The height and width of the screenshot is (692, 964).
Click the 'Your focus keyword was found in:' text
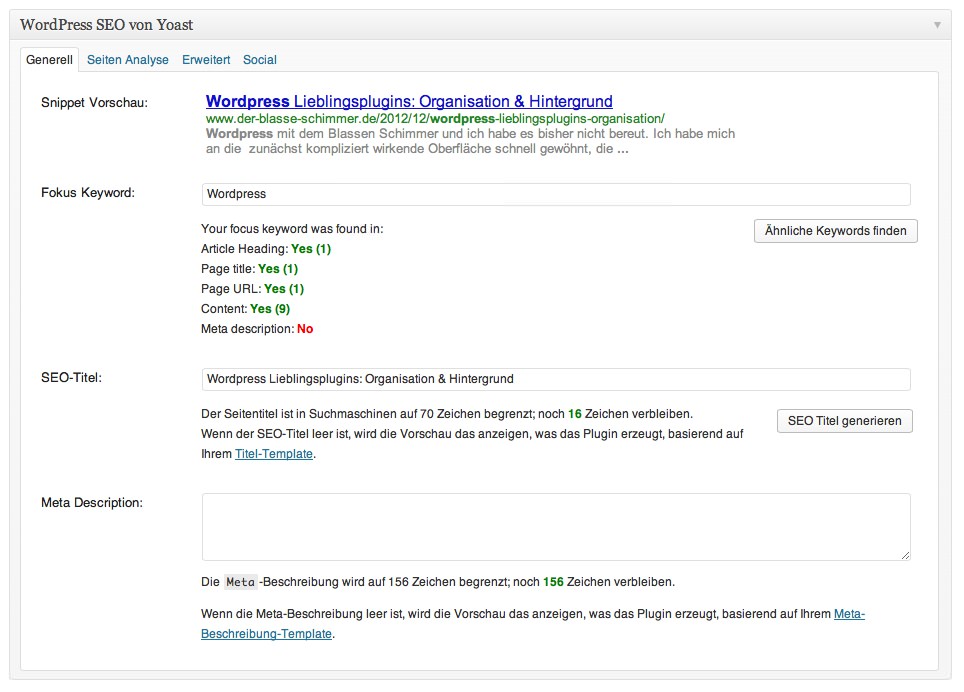pyautogui.click(x=292, y=229)
